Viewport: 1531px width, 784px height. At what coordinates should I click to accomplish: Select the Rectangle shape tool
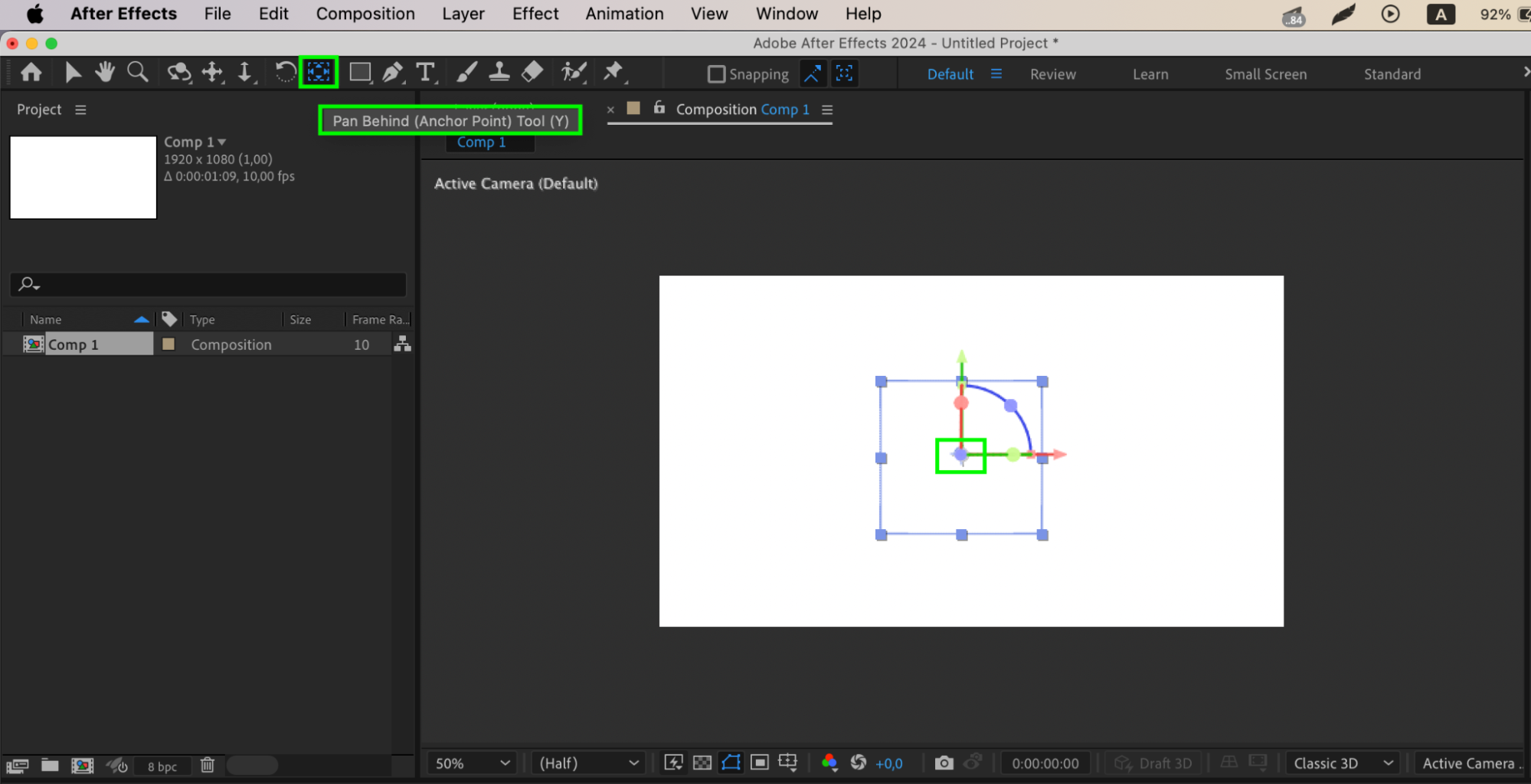[359, 73]
